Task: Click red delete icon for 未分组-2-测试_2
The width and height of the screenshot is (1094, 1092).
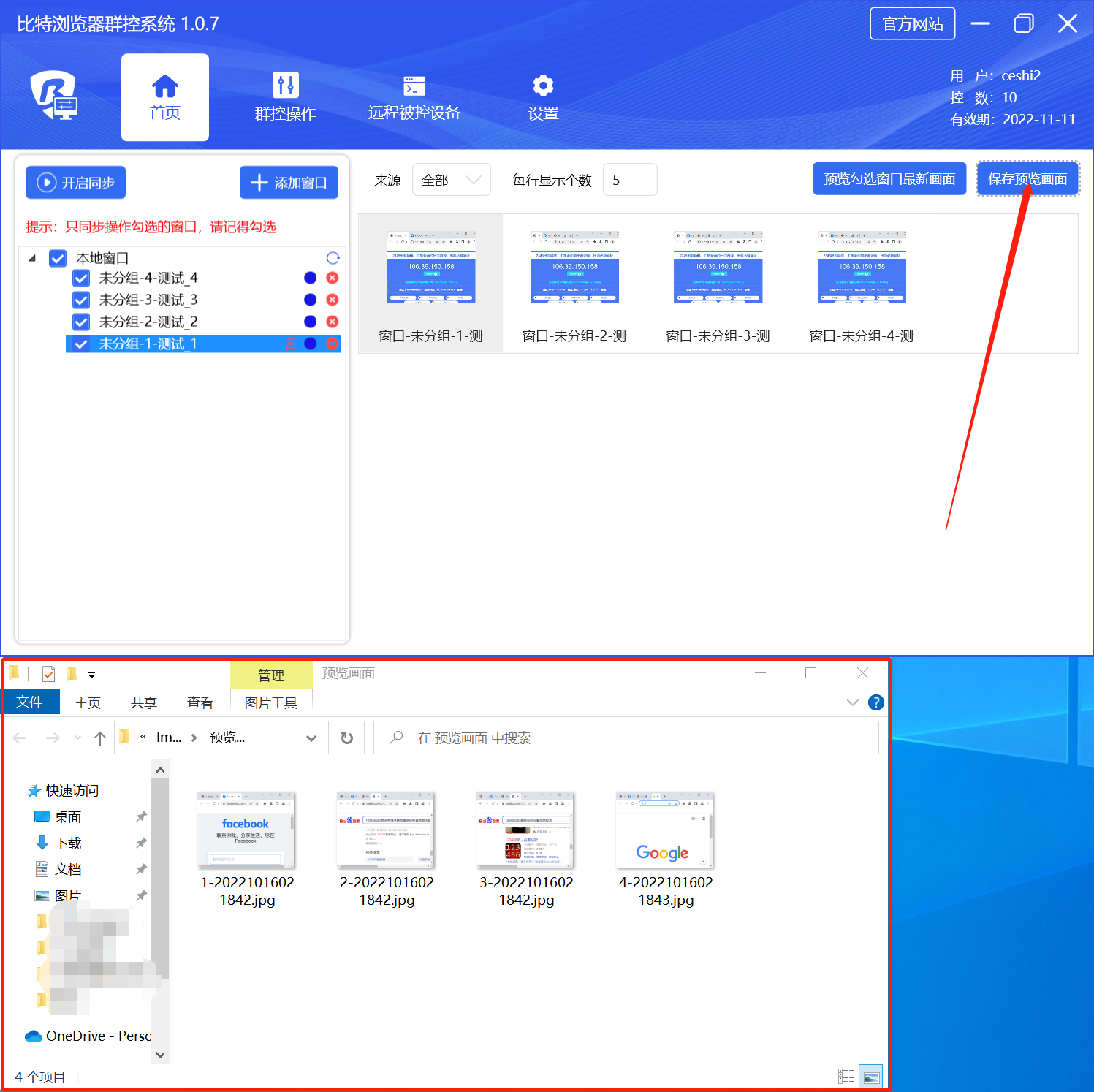Action: [x=333, y=322]
